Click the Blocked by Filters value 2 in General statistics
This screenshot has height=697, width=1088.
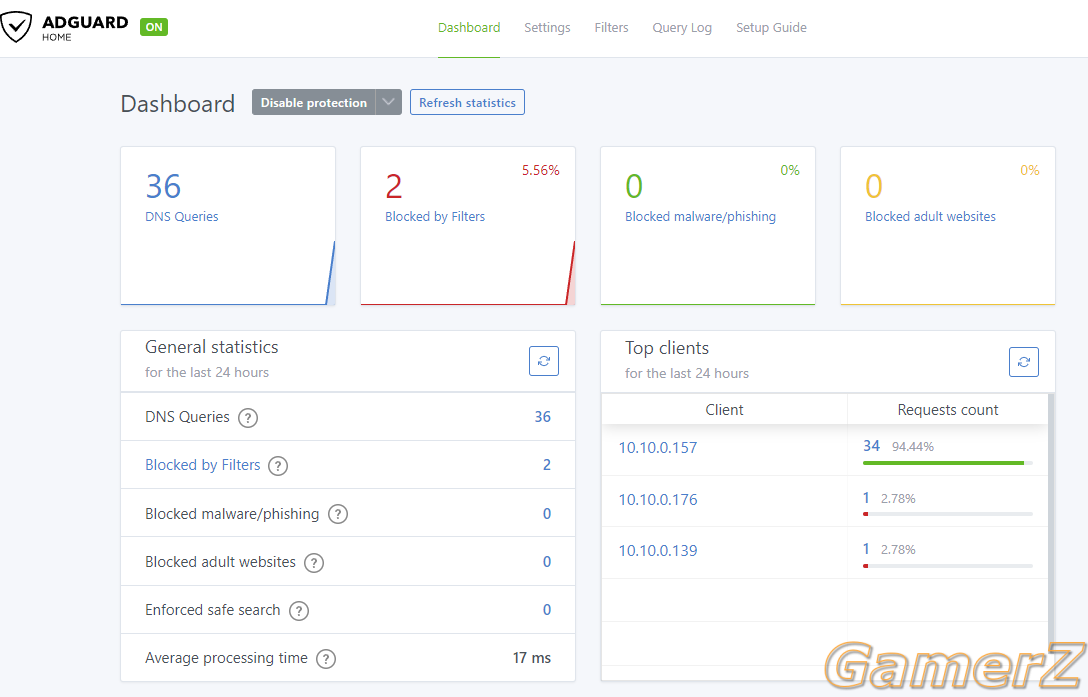point(547,465)
